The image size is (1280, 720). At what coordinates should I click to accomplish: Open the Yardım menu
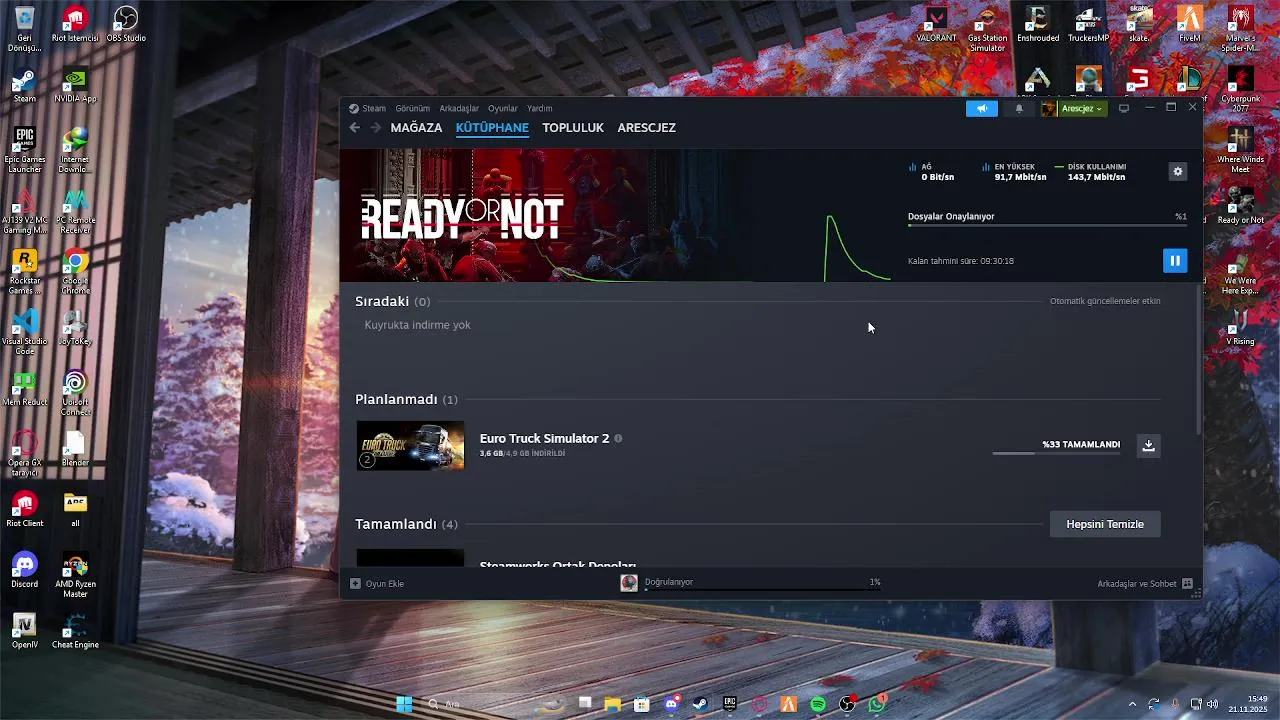[x=540, y=108]
